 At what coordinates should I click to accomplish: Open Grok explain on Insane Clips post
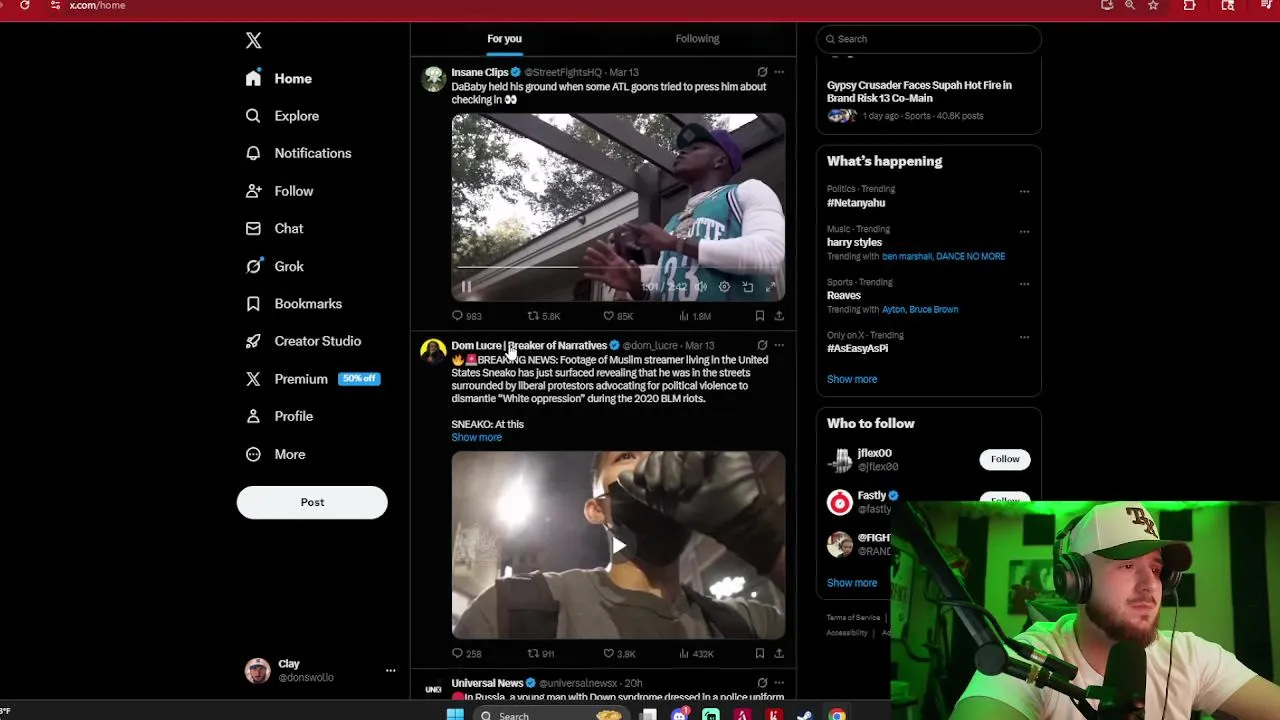coord(762,72)
